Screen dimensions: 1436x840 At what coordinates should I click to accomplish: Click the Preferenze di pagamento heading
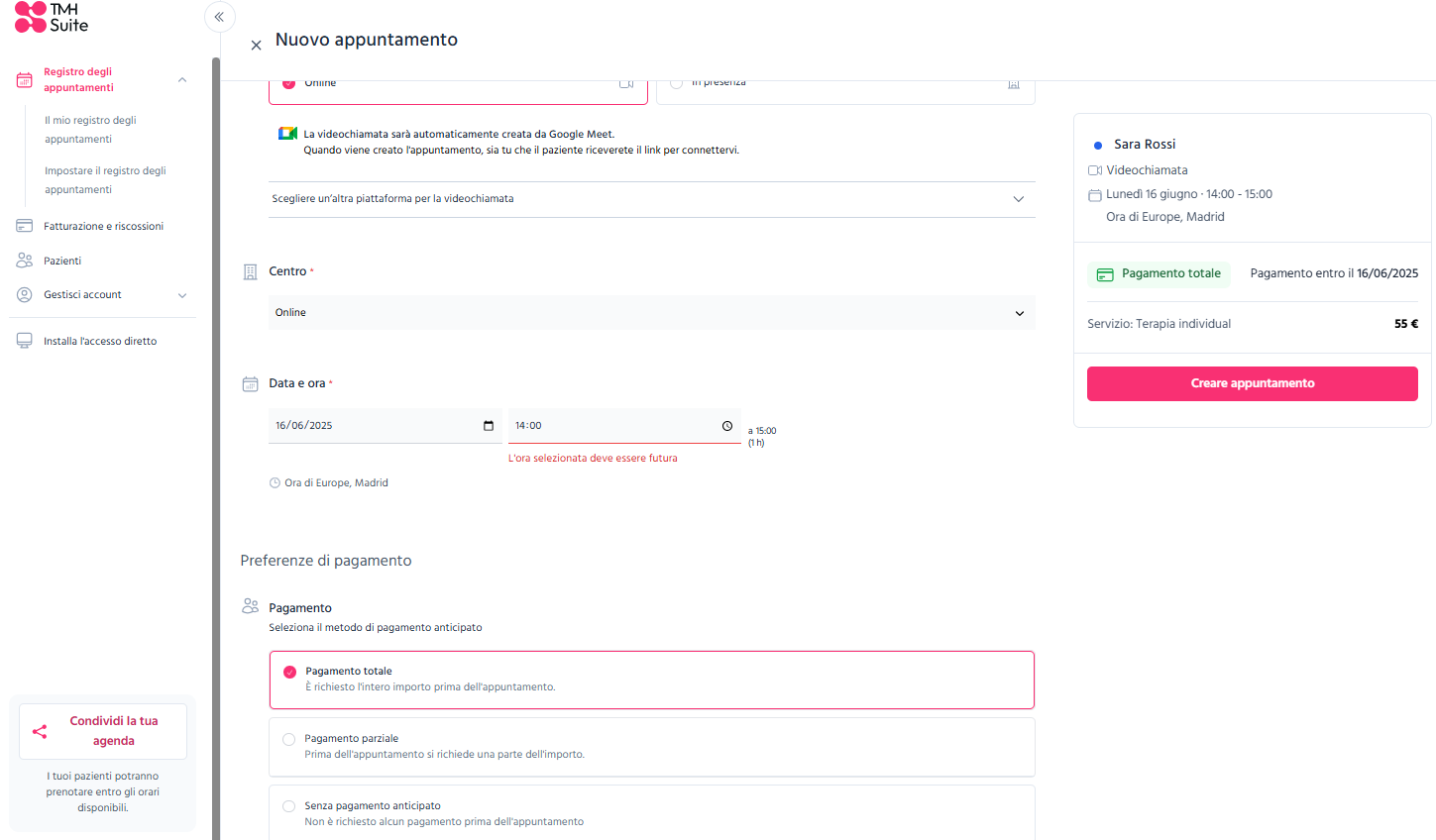(326, 561)
